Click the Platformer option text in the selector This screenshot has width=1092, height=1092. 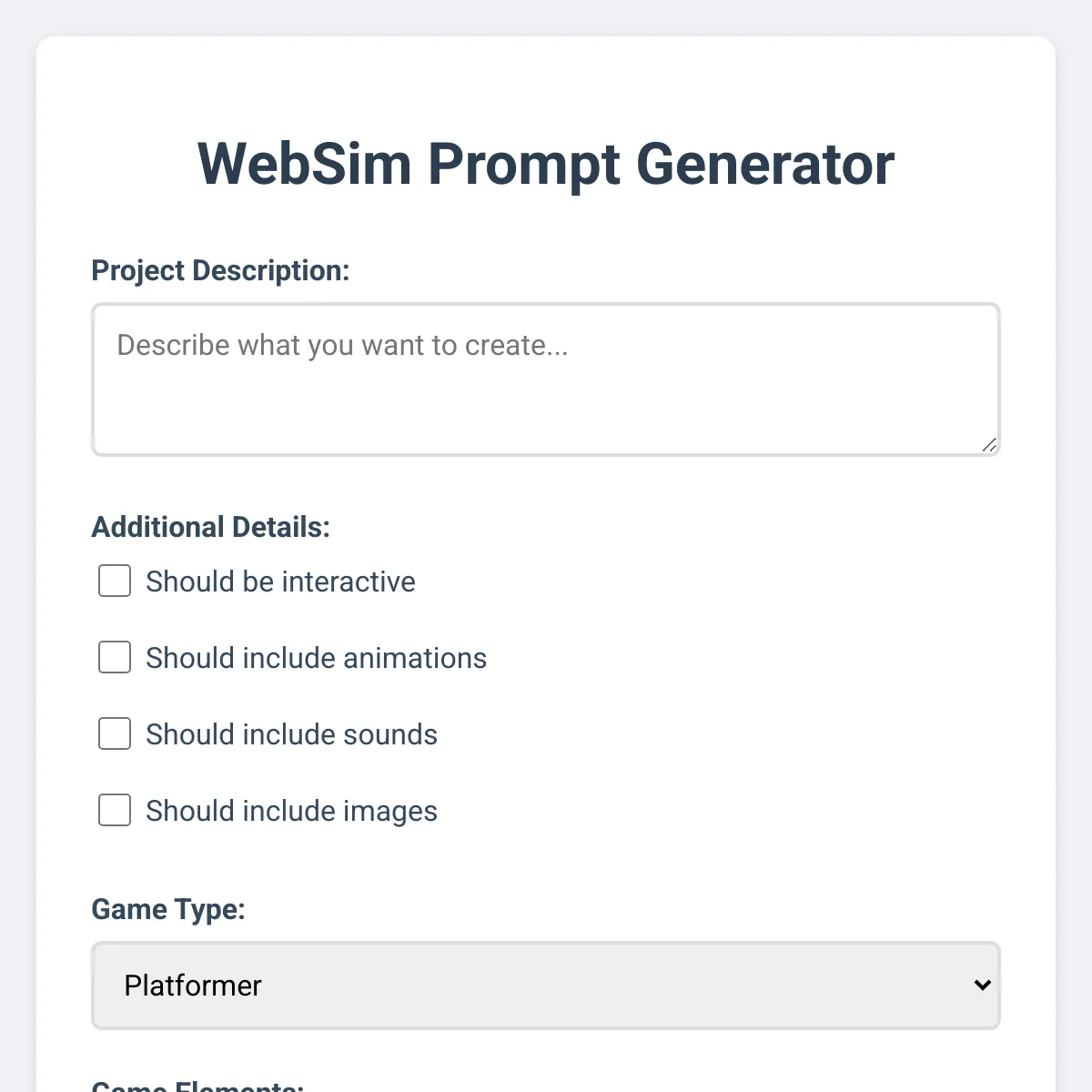click(x=193, y=986)
